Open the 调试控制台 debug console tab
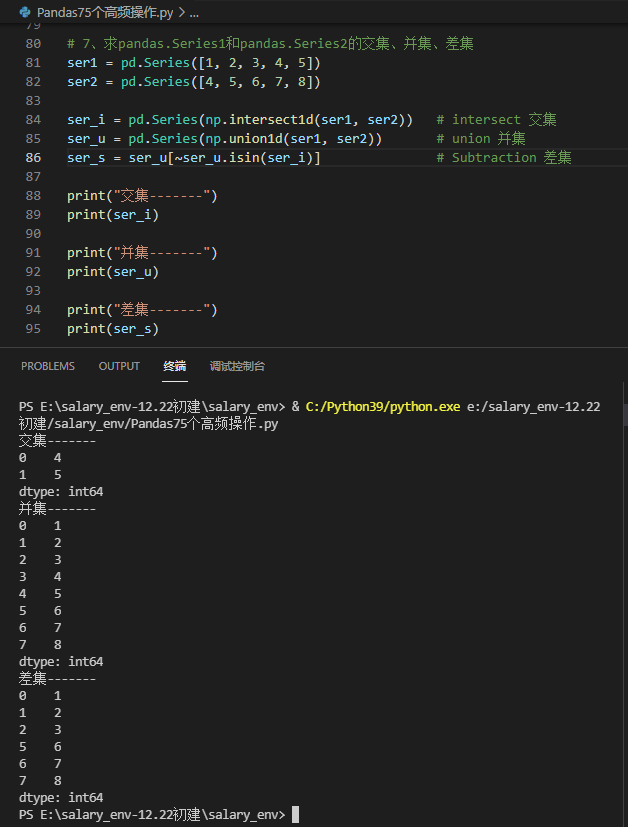628x827 pixels. pos(237,366)
